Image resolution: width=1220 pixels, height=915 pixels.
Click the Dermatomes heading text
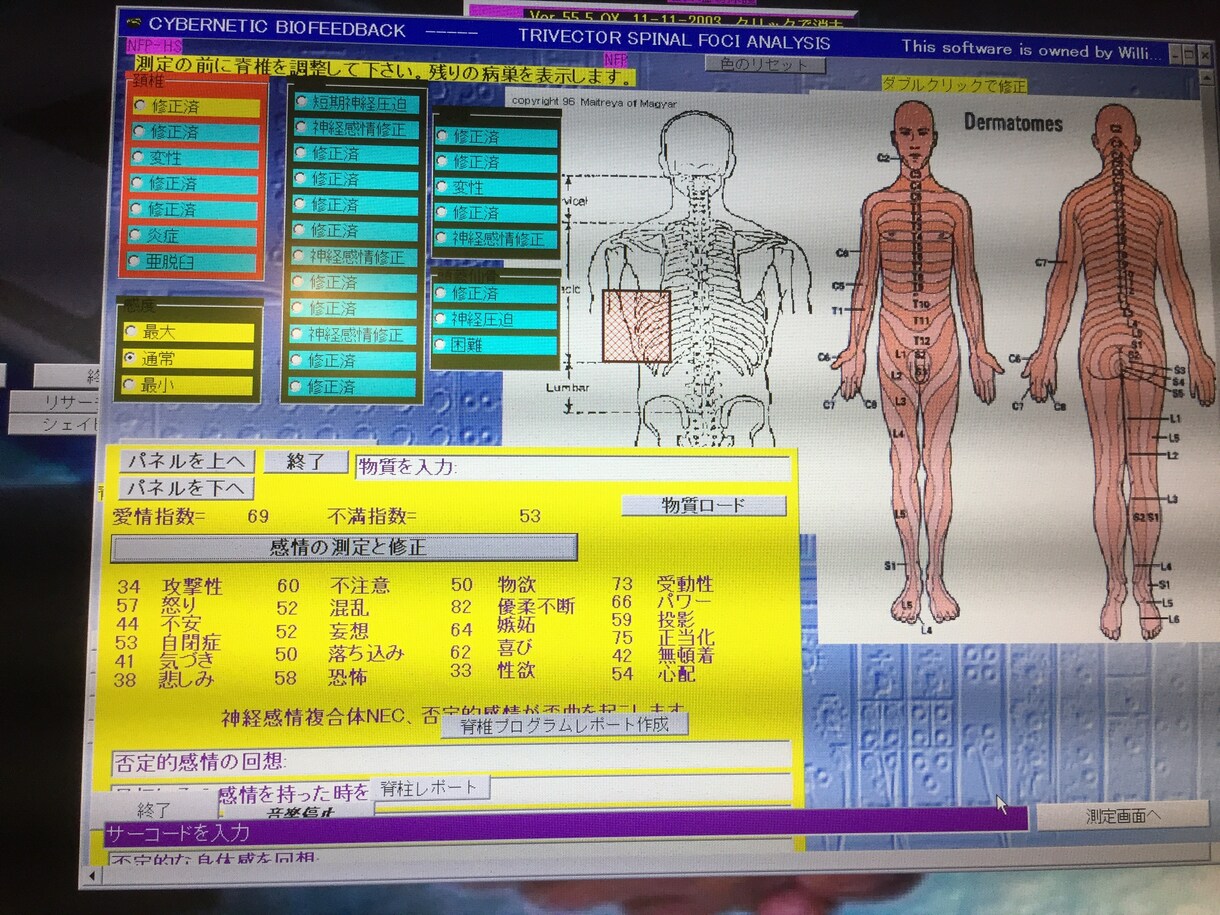click(x=1013, y=124)
